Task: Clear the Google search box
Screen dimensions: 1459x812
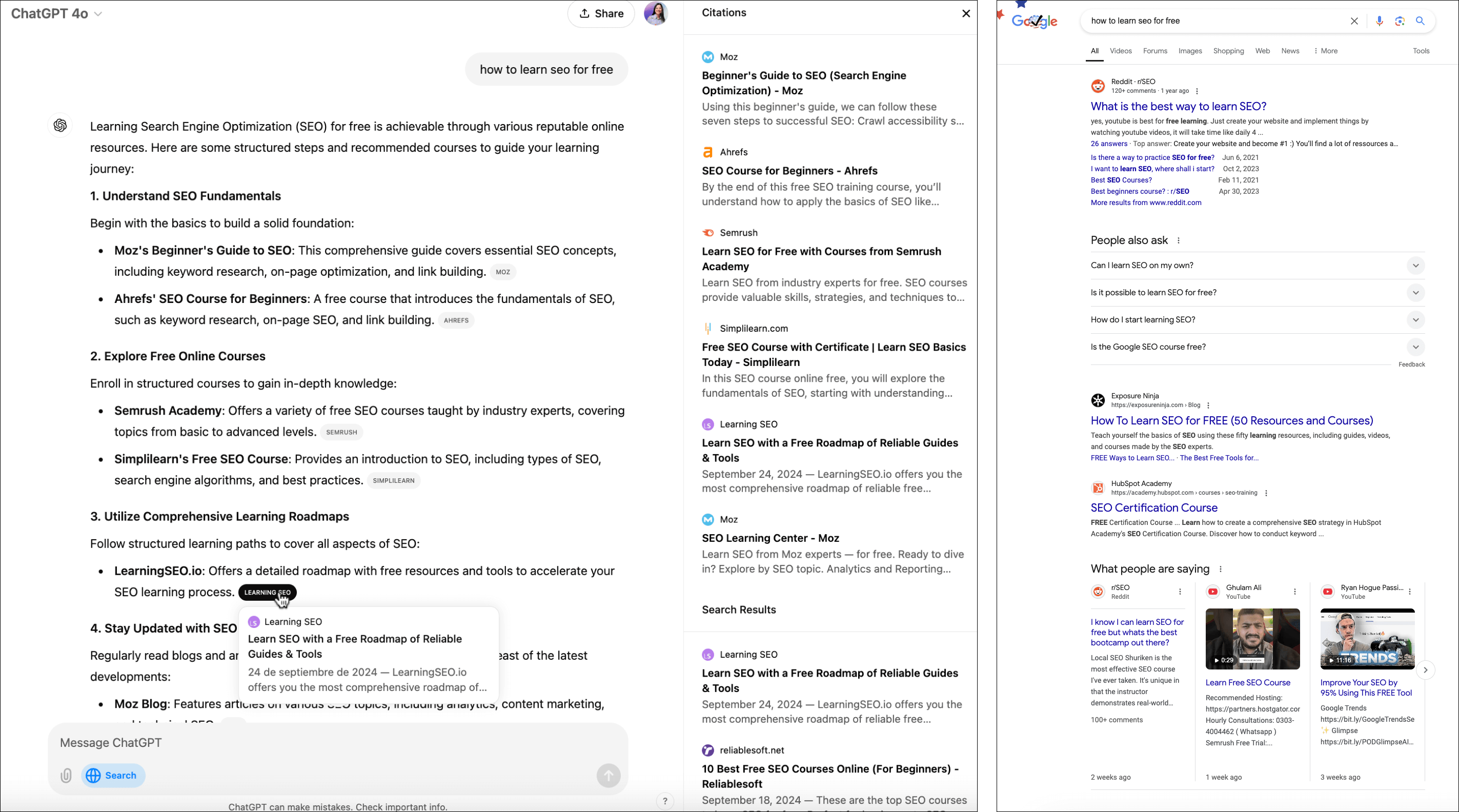Action: (1354, 21)
